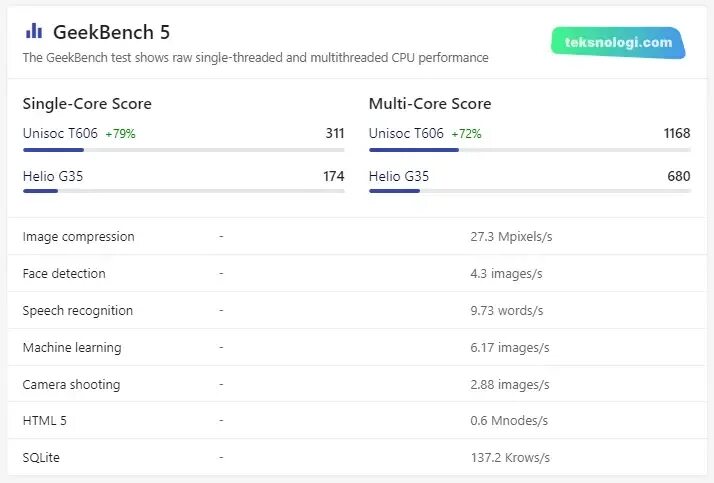Click the +79% single-core percentage badge
The width and height of the screenshot is (714, 483).
pos(120,134)
